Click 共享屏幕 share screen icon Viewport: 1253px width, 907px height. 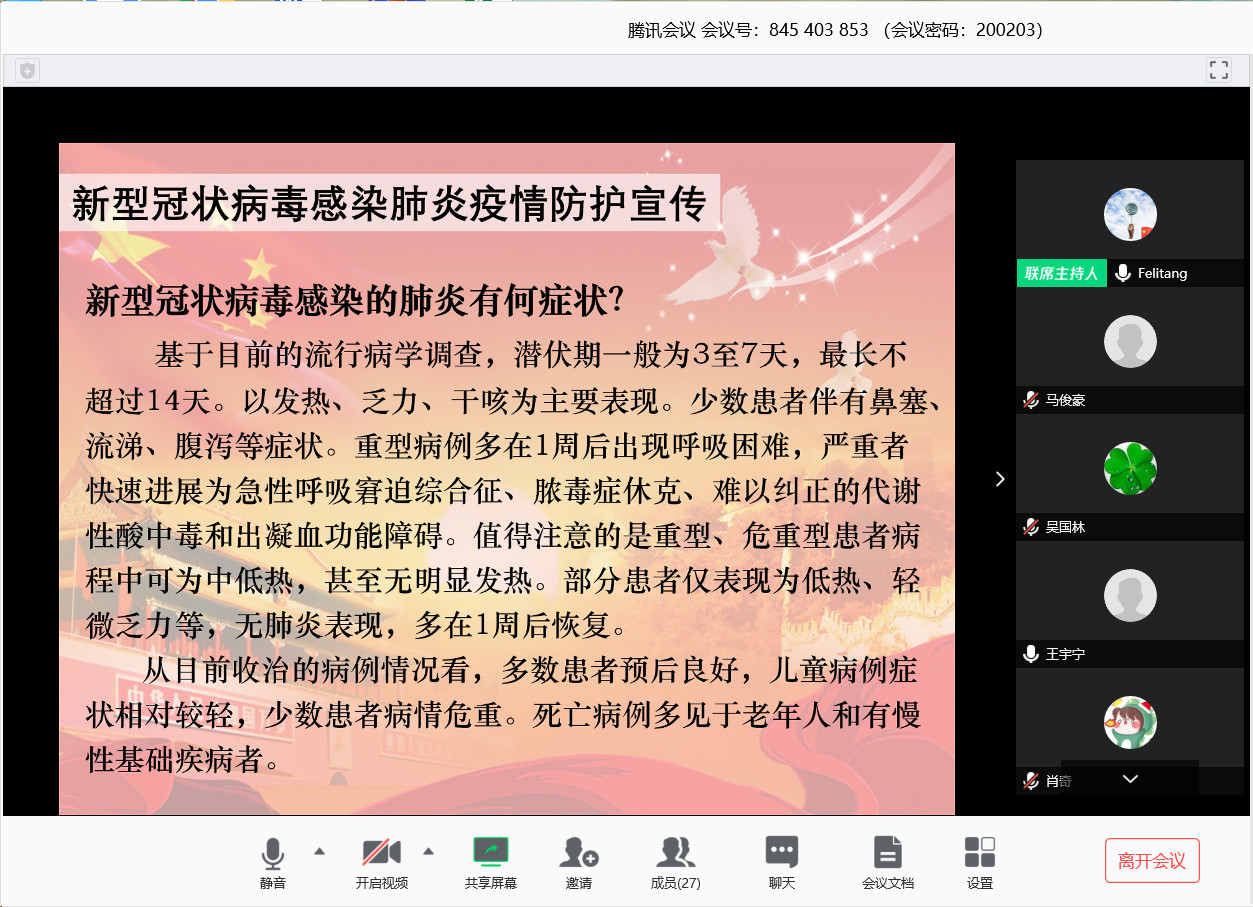[490, 852]
